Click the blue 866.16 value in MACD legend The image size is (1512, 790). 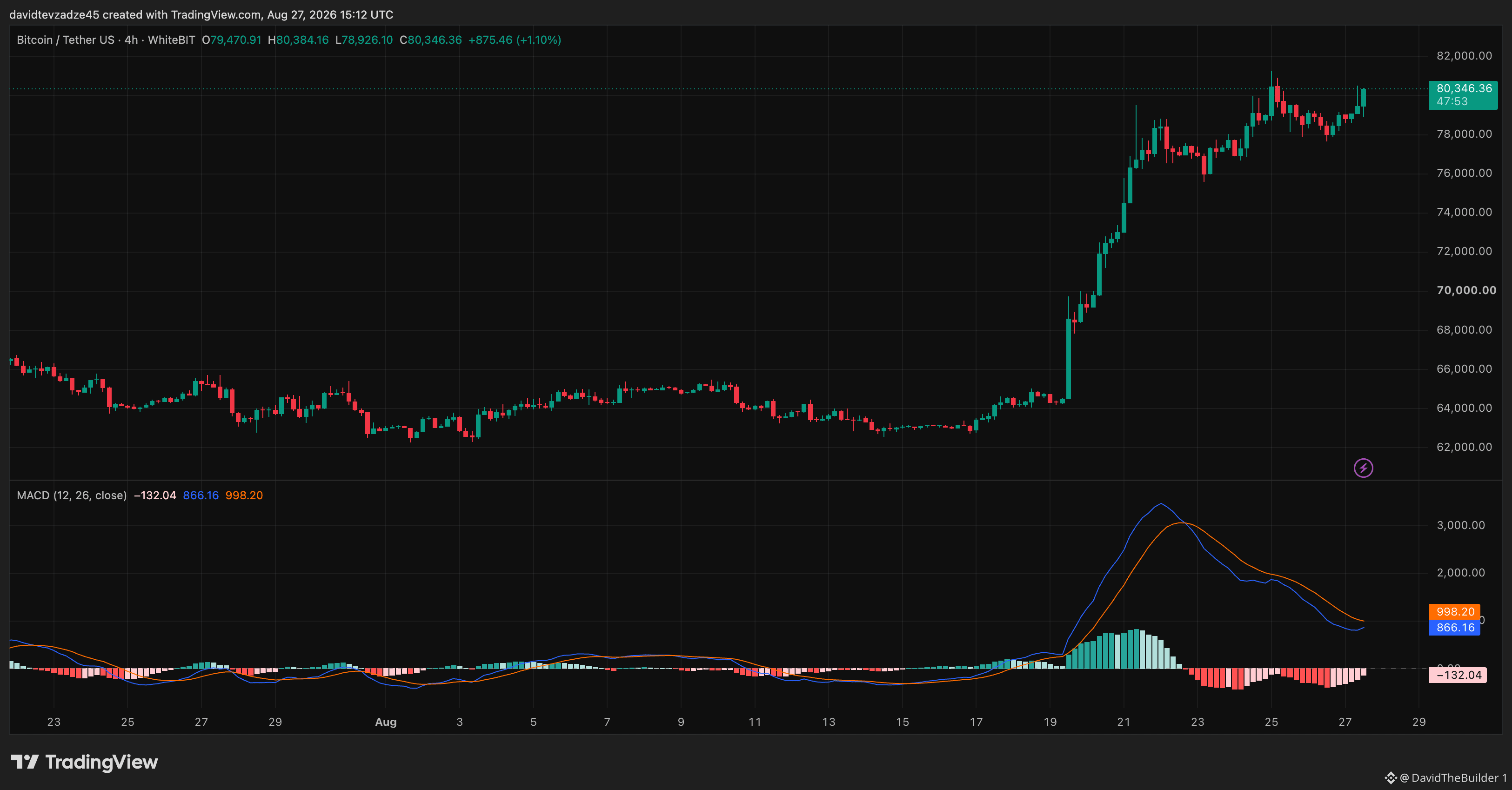(x=201, y=495)
